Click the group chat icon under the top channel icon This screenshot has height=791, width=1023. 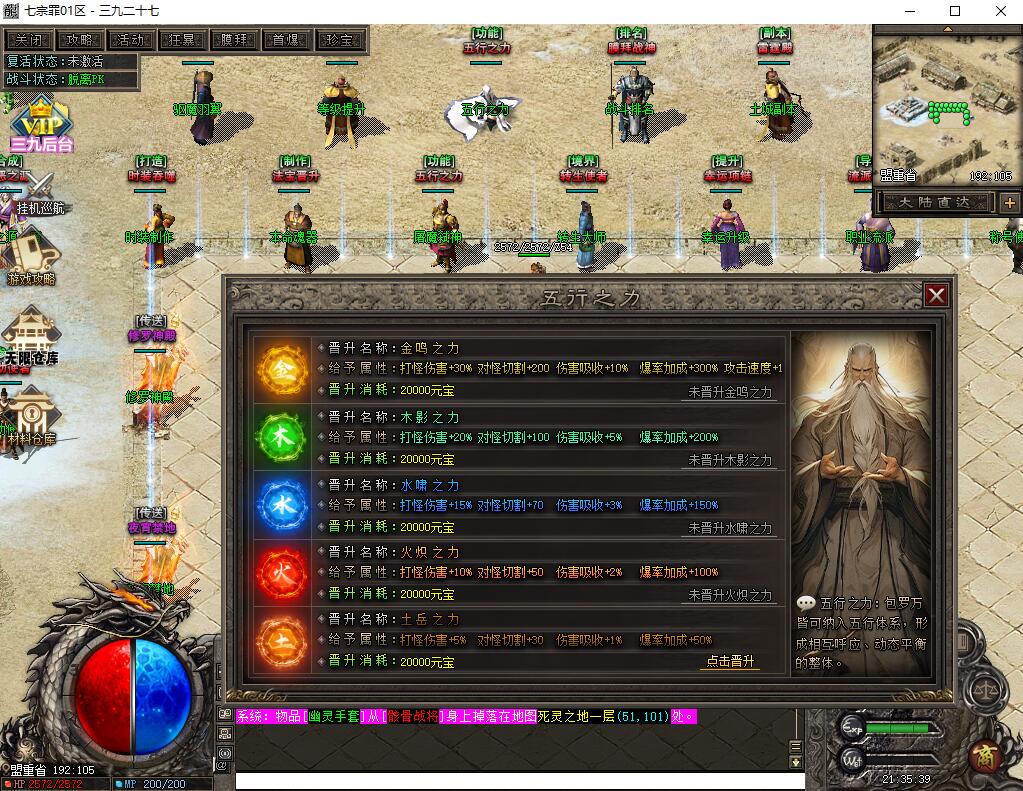coord(225,734)
